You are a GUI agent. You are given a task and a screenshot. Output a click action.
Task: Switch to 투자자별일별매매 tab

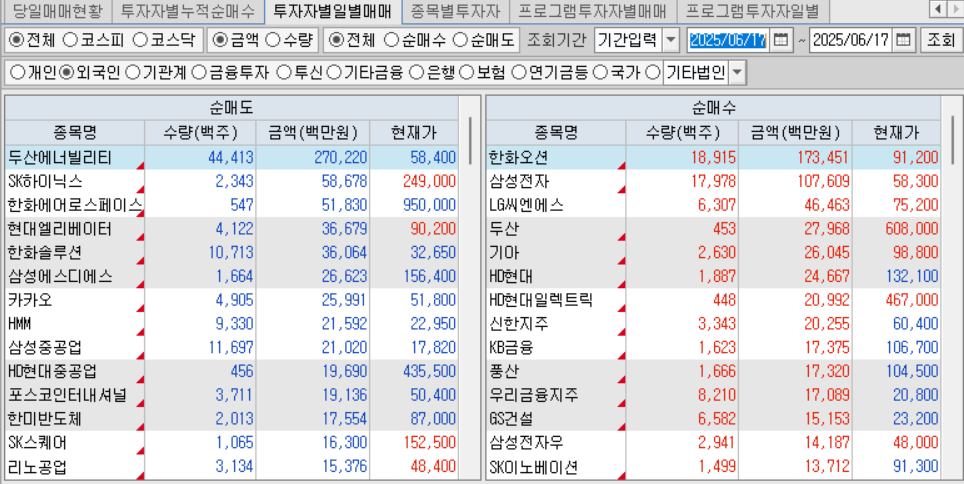click(x=332, y=10)
